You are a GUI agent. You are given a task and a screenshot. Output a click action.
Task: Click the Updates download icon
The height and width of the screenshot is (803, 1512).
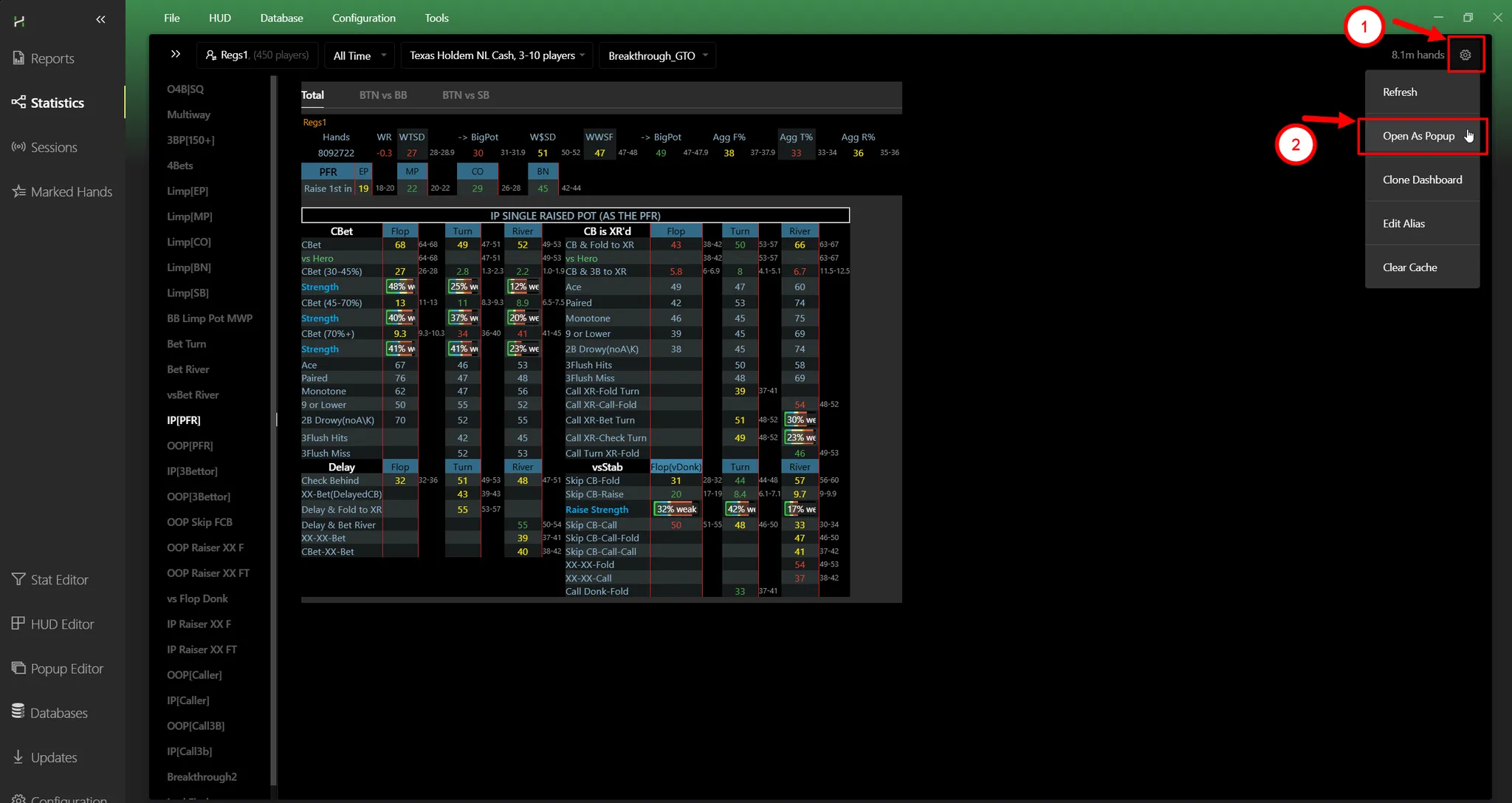point(18,756)
